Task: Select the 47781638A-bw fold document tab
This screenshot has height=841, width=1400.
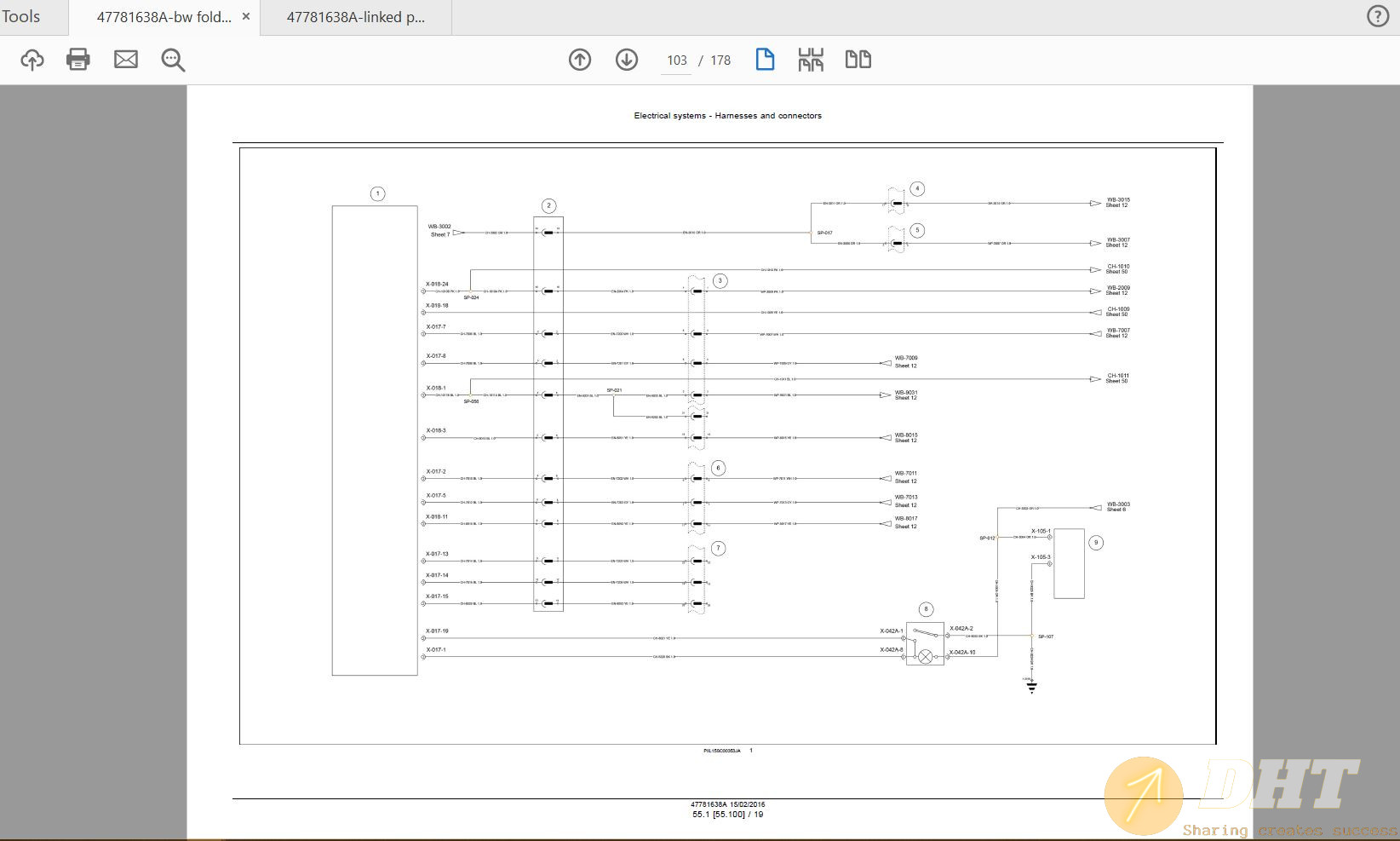Action: tap(164, 17)
